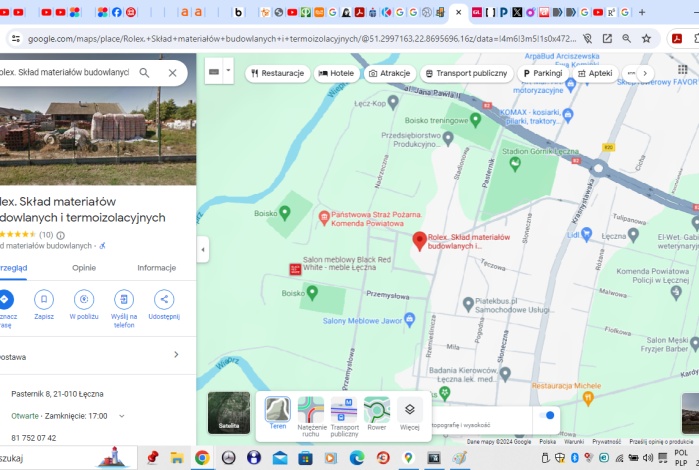Select the Atrakcje category chip
Viewport: 699px width, 470px height.
coord(390,73)
